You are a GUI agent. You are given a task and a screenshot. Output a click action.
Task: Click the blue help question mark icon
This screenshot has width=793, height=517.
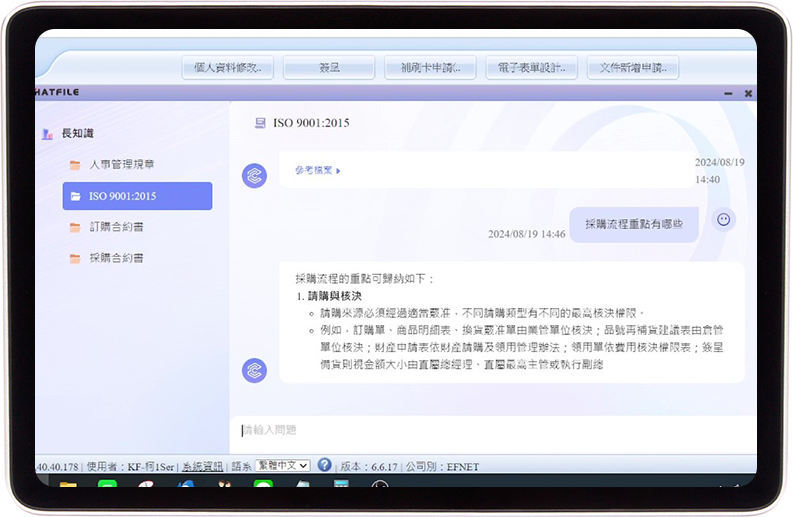pyautogui.click(x=324, y=465)
